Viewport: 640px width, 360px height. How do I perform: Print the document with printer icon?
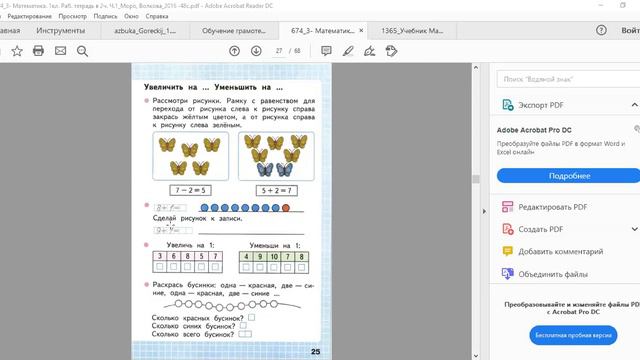(x=38, y=51)
